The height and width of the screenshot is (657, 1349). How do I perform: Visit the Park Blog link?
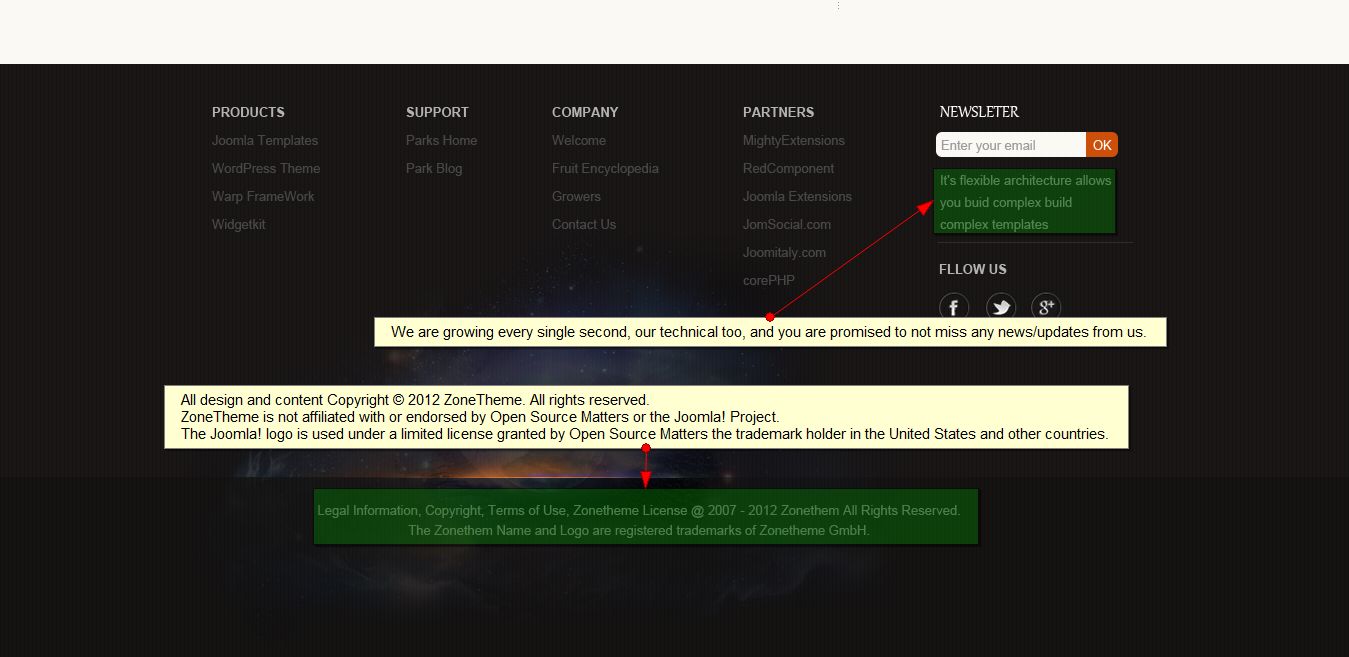coord(434,169)
